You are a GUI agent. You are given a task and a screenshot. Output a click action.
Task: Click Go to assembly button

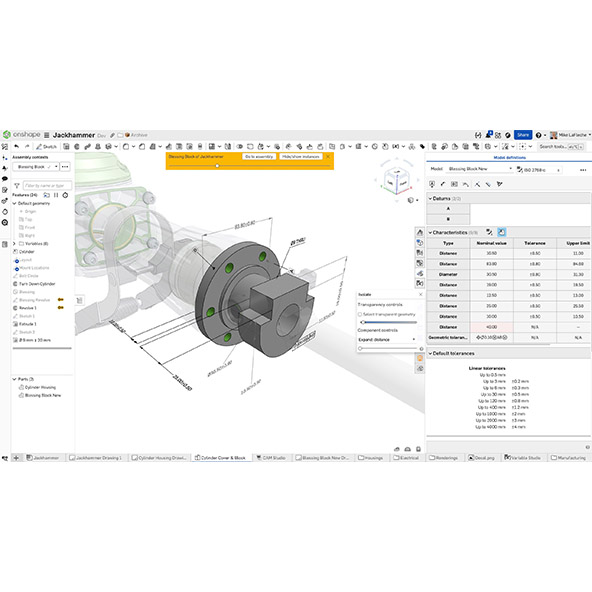point(259,156)
